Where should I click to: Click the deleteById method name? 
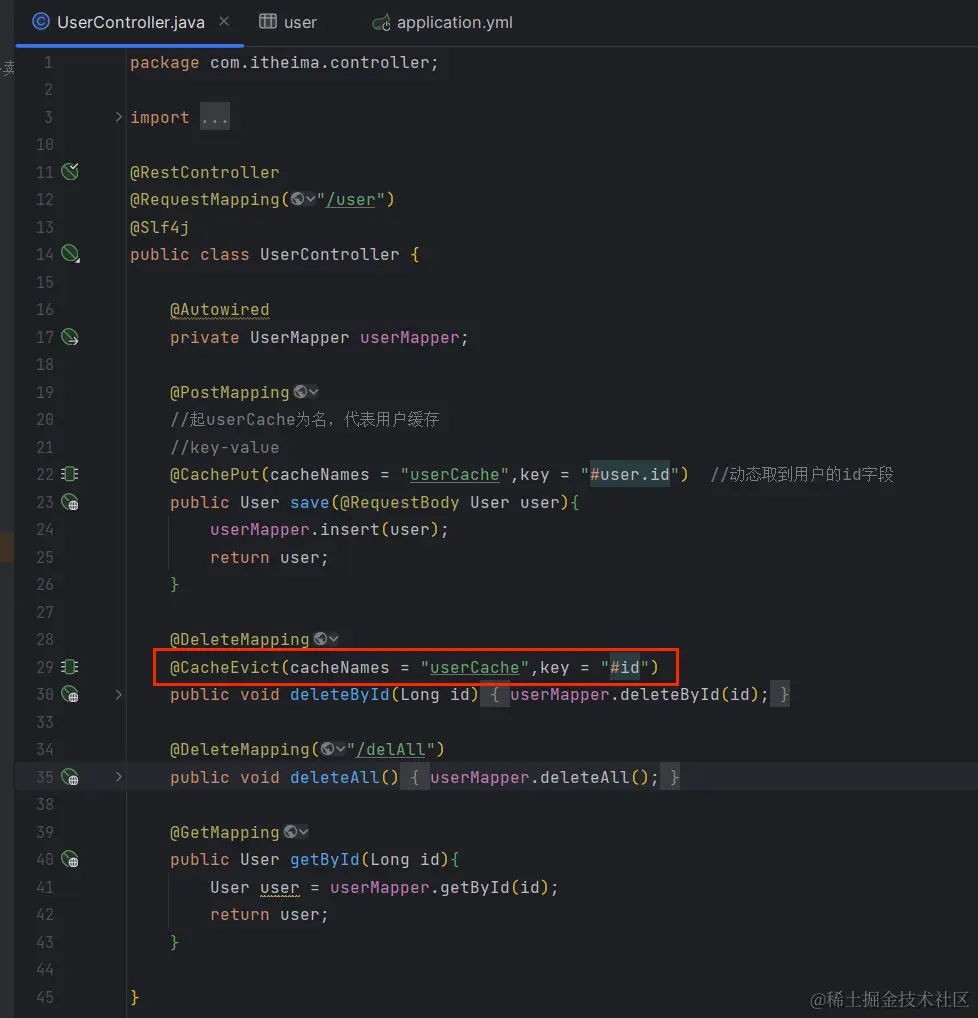[340, 695]
